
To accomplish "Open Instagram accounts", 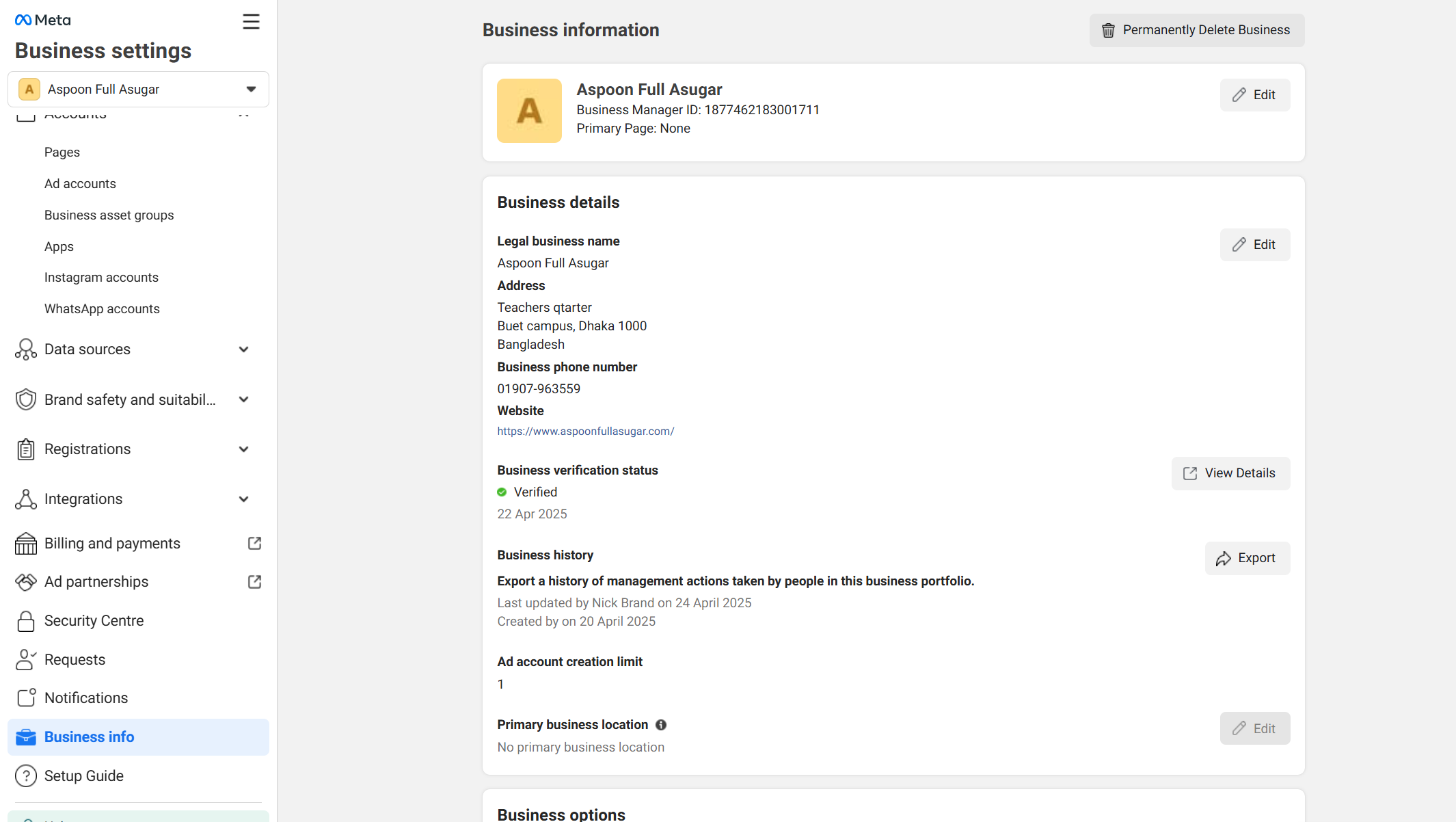I will (101, 278).
